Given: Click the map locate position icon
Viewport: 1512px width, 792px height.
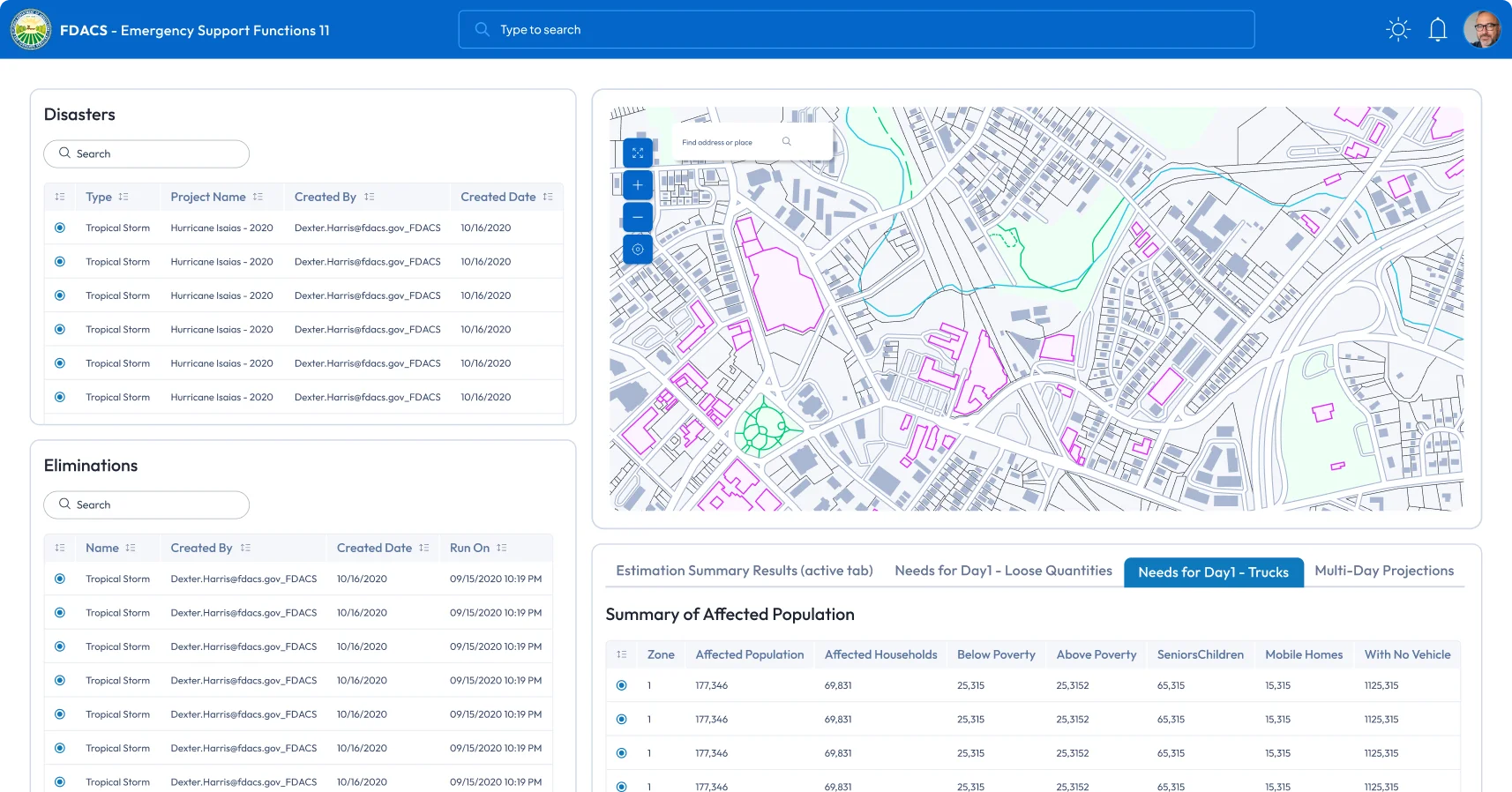Looking at the screenshot, I should pos(638,250).
